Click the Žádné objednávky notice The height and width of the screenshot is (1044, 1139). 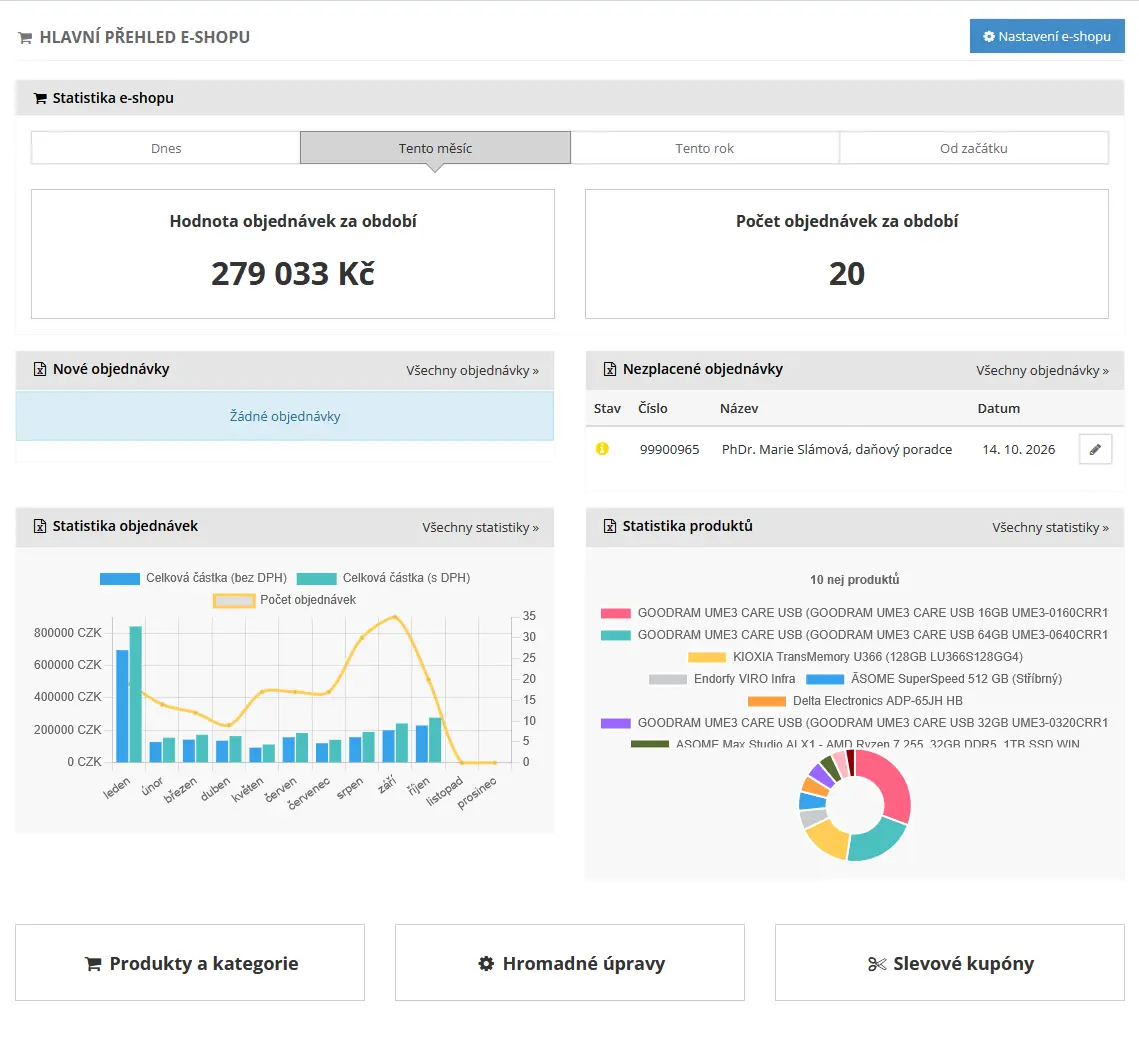point(285,416)
